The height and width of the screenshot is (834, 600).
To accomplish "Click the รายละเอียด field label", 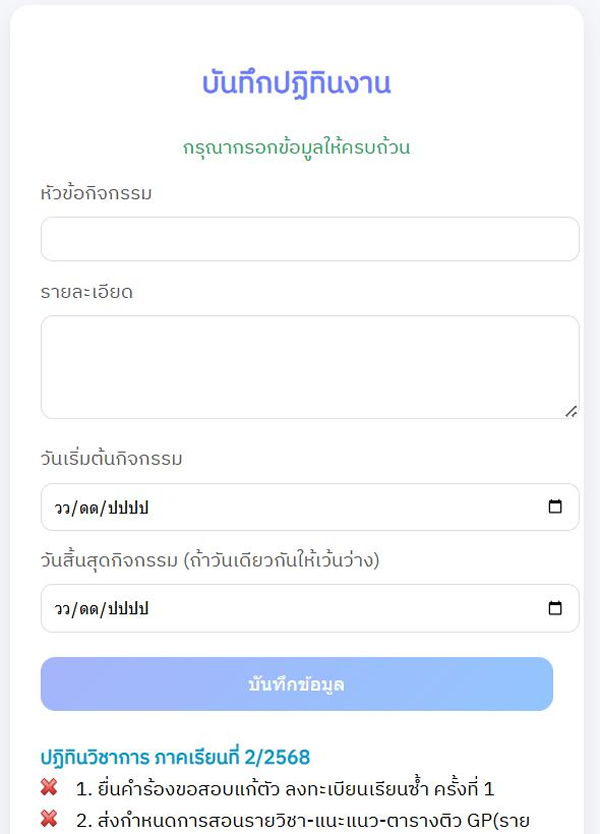I will pos(87,293).
